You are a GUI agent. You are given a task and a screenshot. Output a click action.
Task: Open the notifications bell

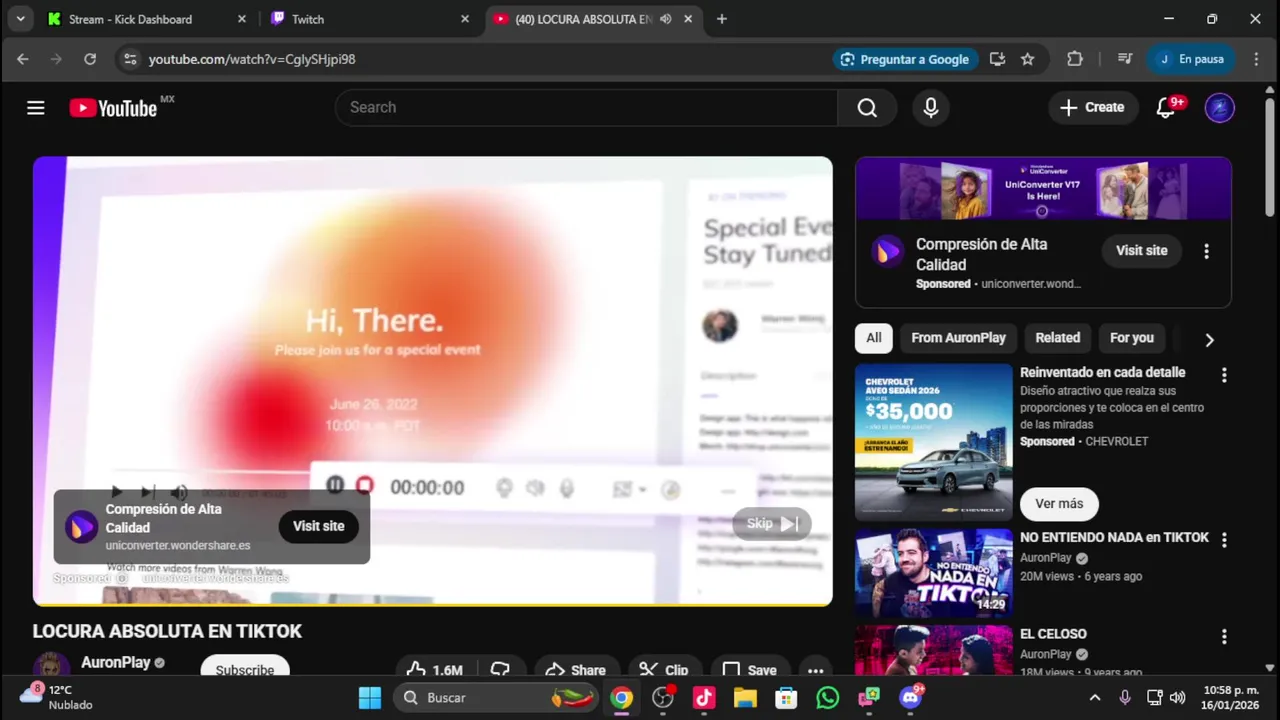(x=1166, y=108)
